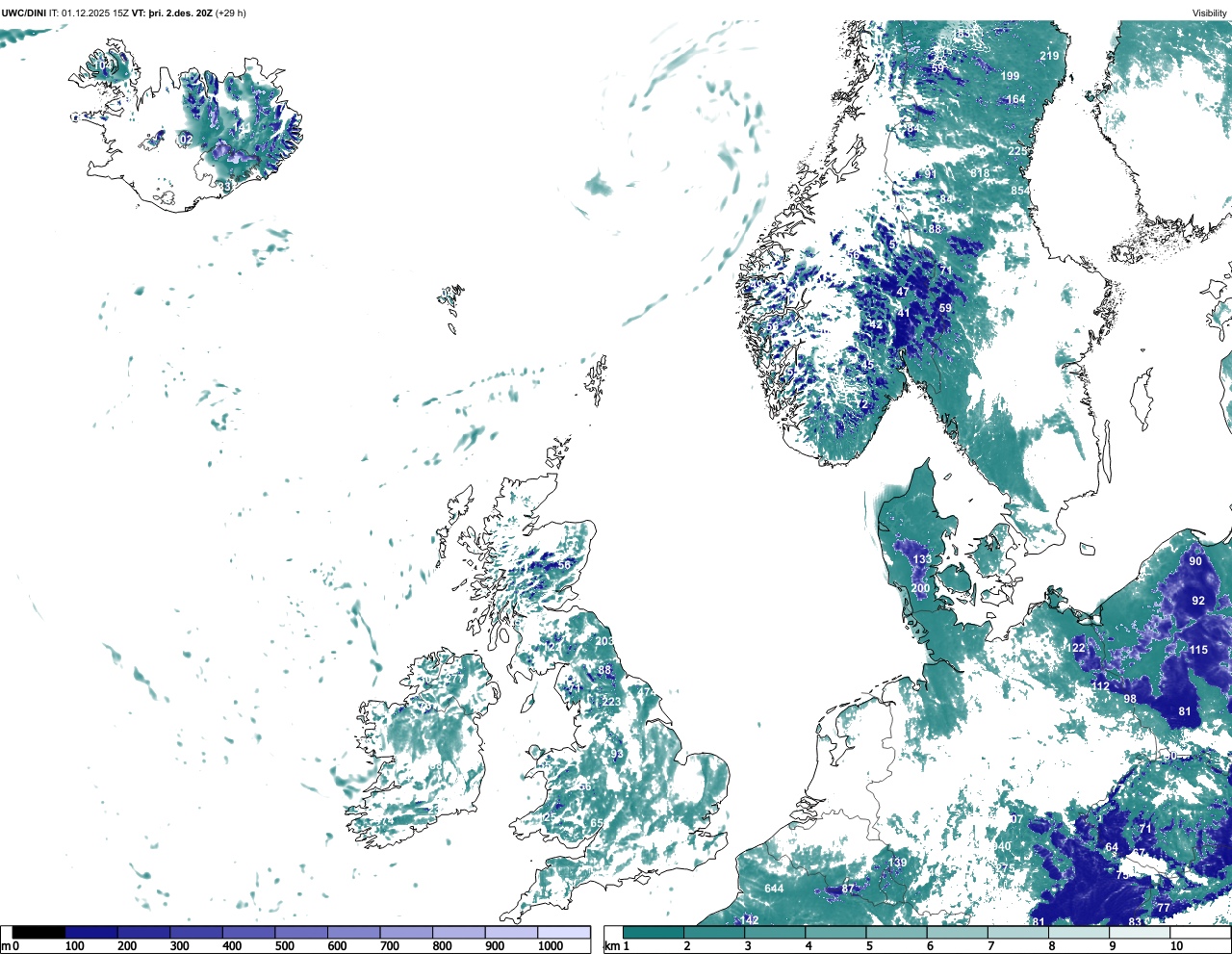
Task: Select the legend swatch between 100 and 200 m
Action: pos(91,932)
